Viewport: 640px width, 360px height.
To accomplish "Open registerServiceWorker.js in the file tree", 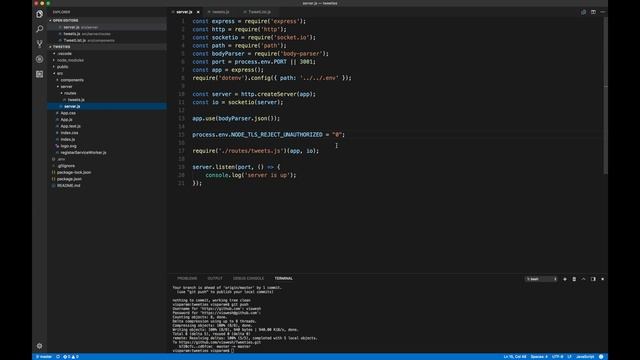I will click(x=83, y=153).
